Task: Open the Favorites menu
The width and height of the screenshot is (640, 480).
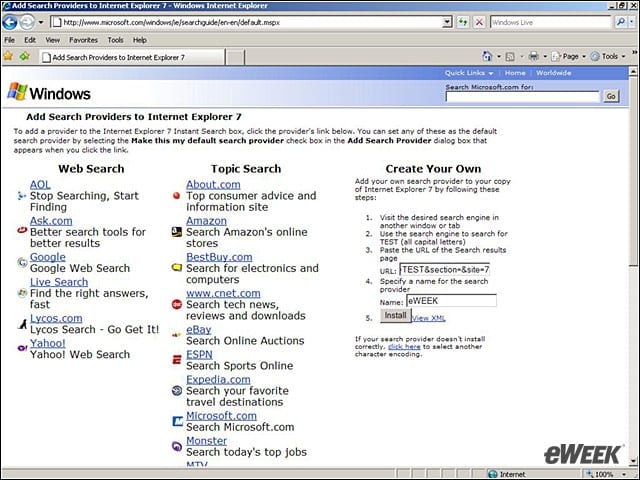Action: tap(83, 40)
